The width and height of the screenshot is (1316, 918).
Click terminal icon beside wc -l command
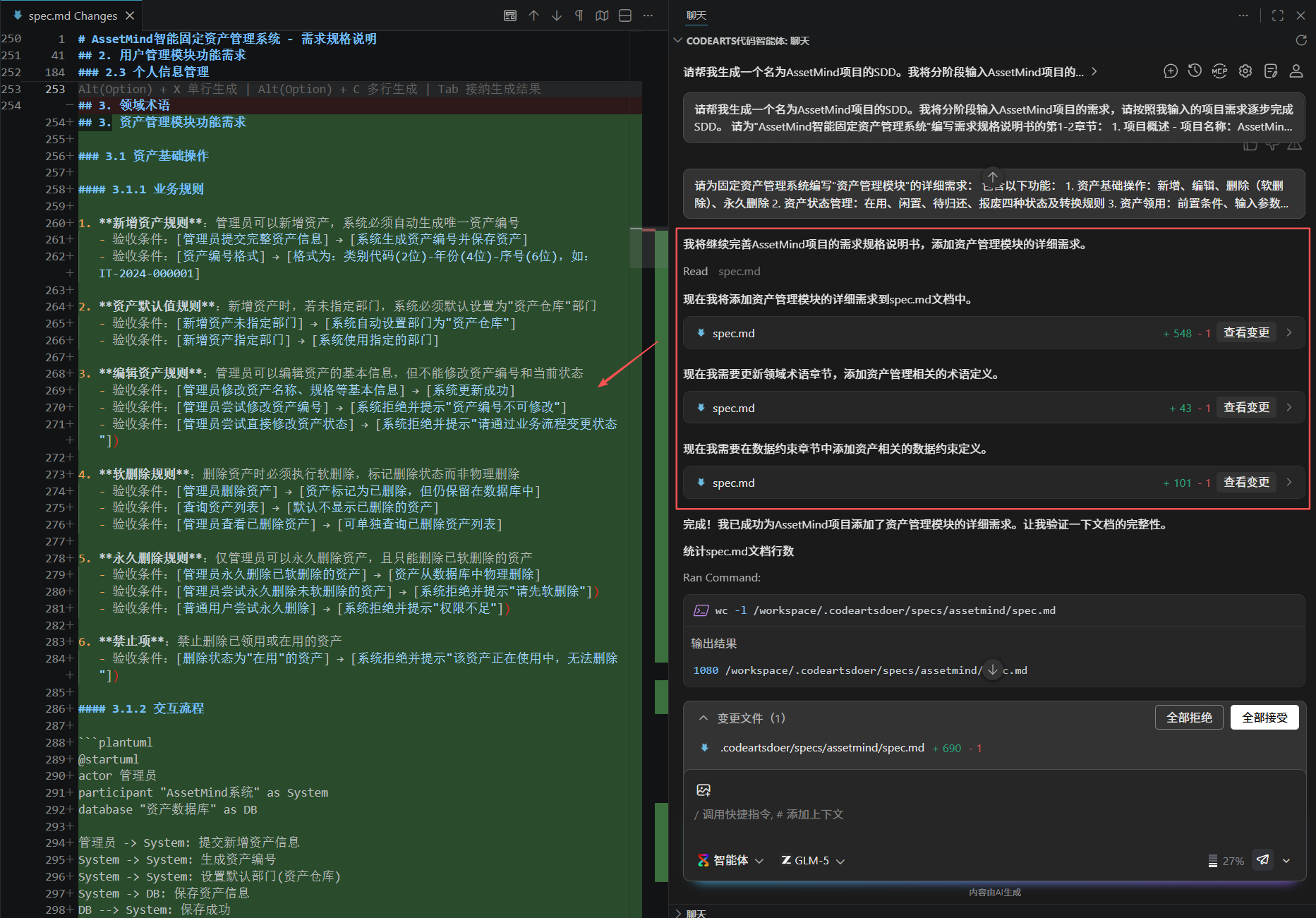[x=701, y=610]
